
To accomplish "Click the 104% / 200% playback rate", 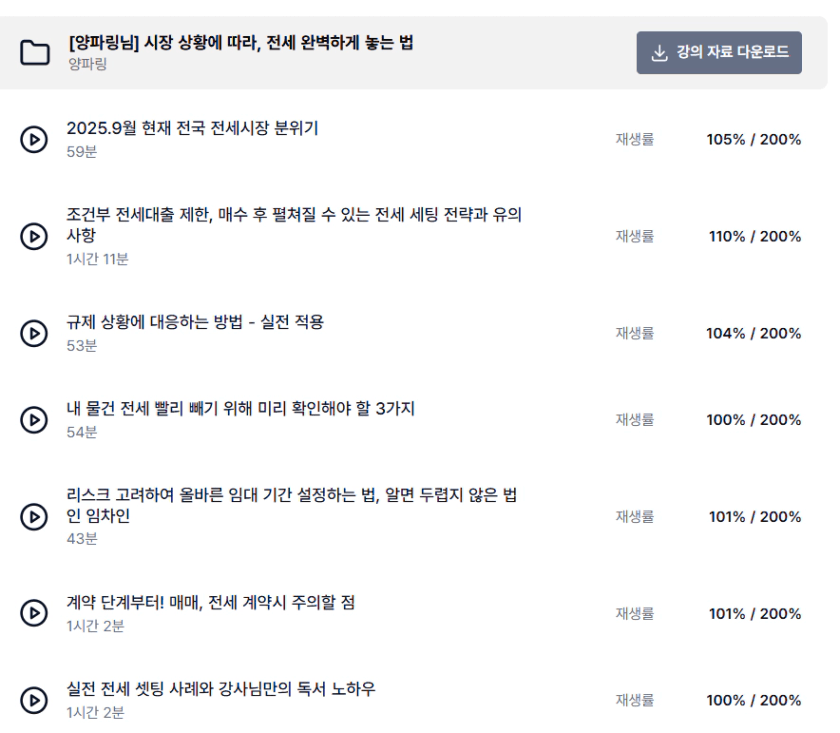I will pos(754,333).
